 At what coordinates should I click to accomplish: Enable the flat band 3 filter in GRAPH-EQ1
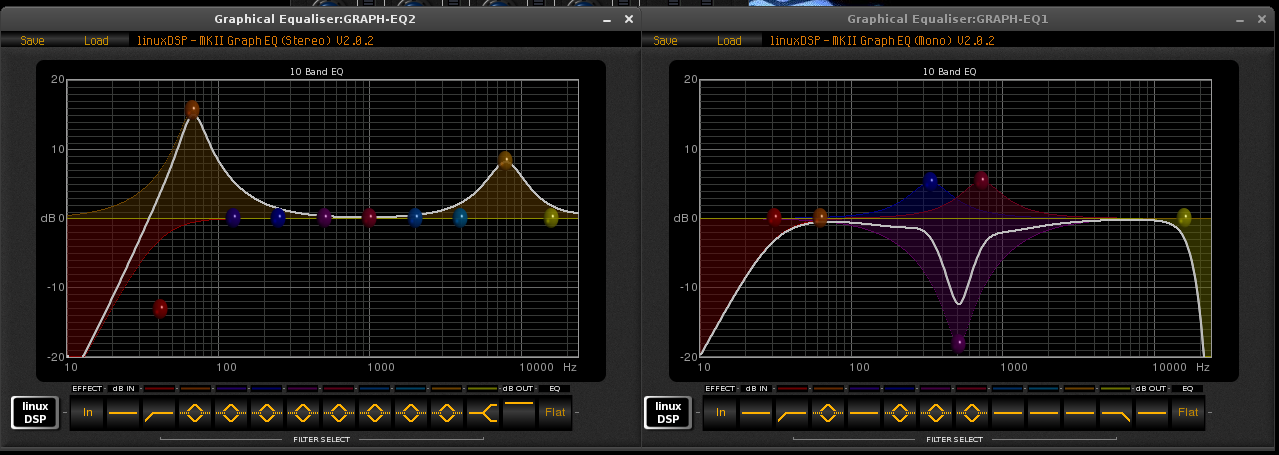[x=865, y=412]
